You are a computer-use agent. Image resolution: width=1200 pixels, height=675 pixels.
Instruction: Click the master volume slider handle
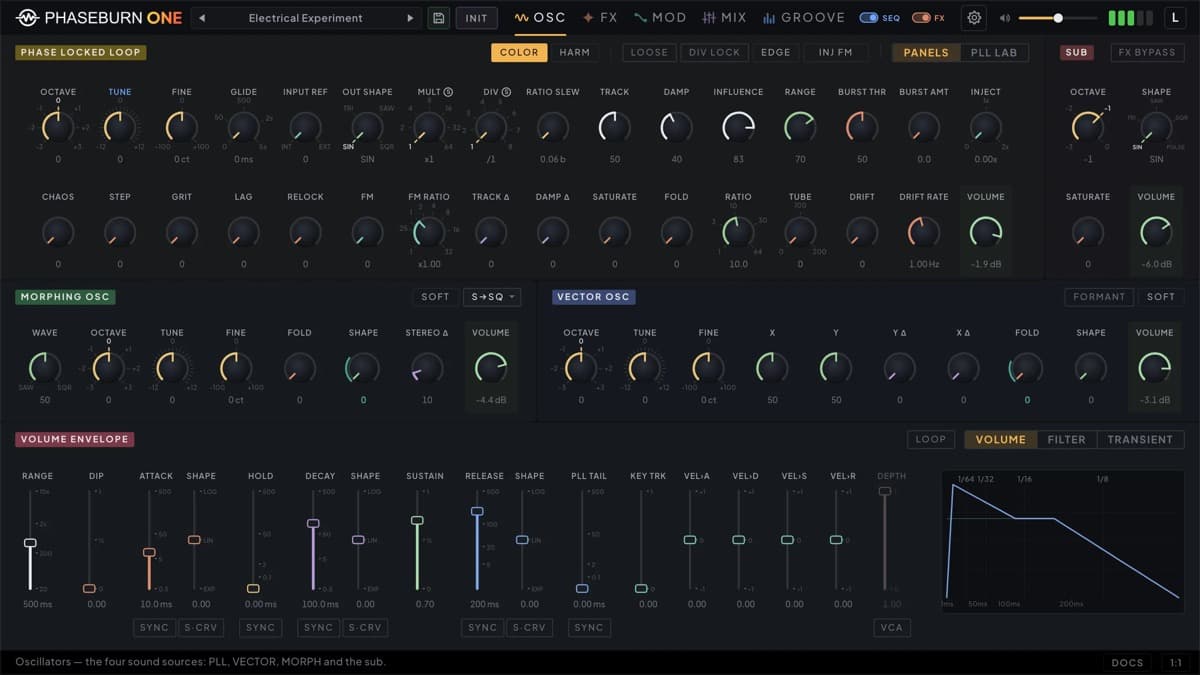1058,18
